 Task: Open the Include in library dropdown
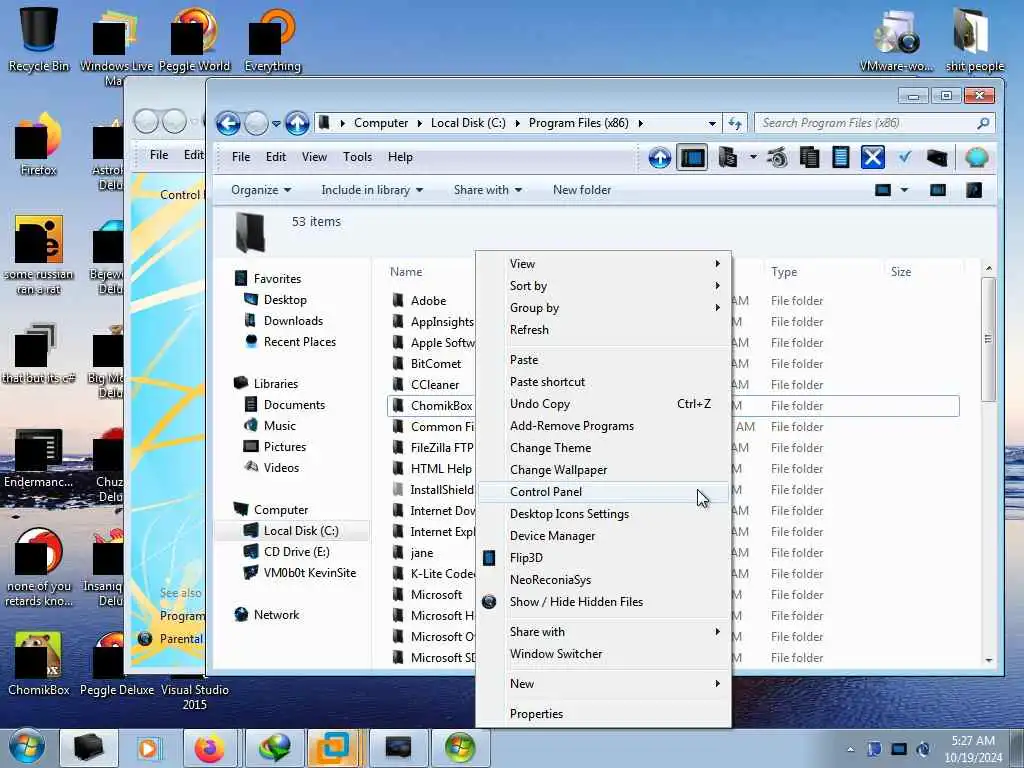372,190
